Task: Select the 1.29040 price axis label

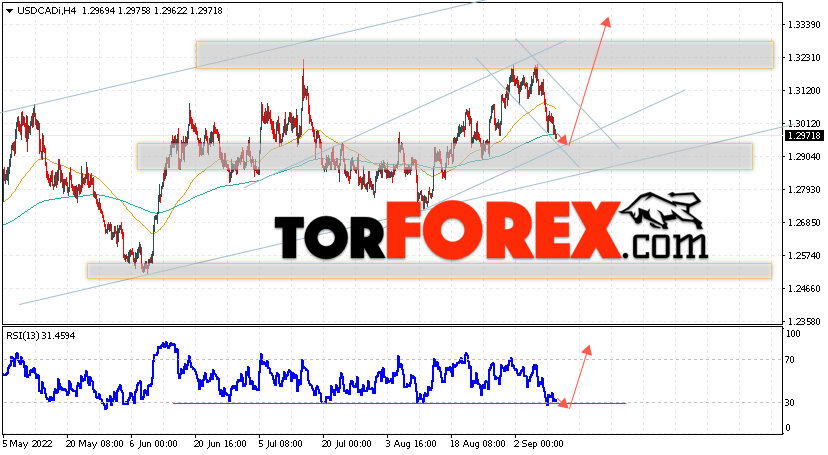Action: pos(804,157)
